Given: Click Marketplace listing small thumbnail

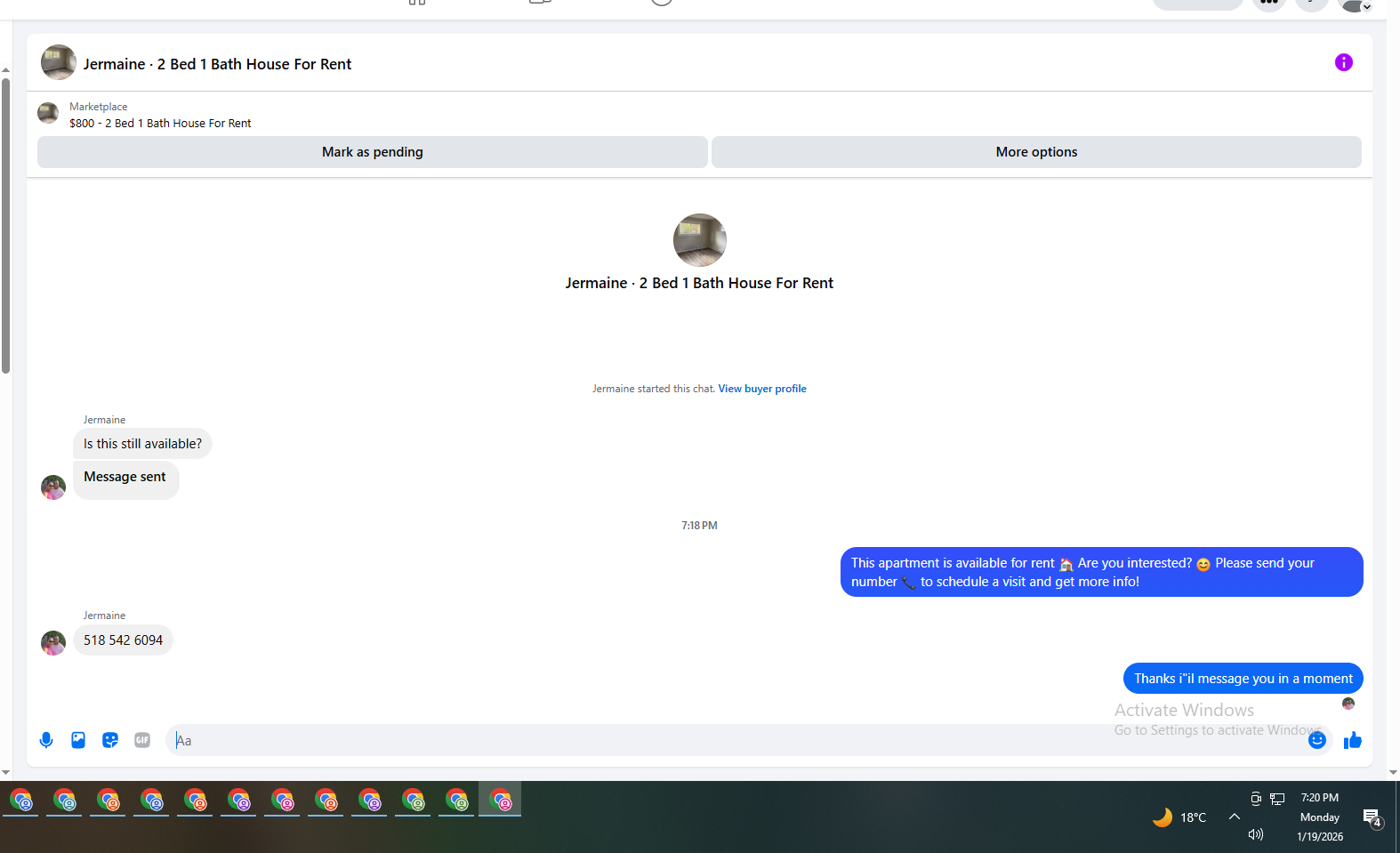Looking at the screenshot, I should click(48, 113).
